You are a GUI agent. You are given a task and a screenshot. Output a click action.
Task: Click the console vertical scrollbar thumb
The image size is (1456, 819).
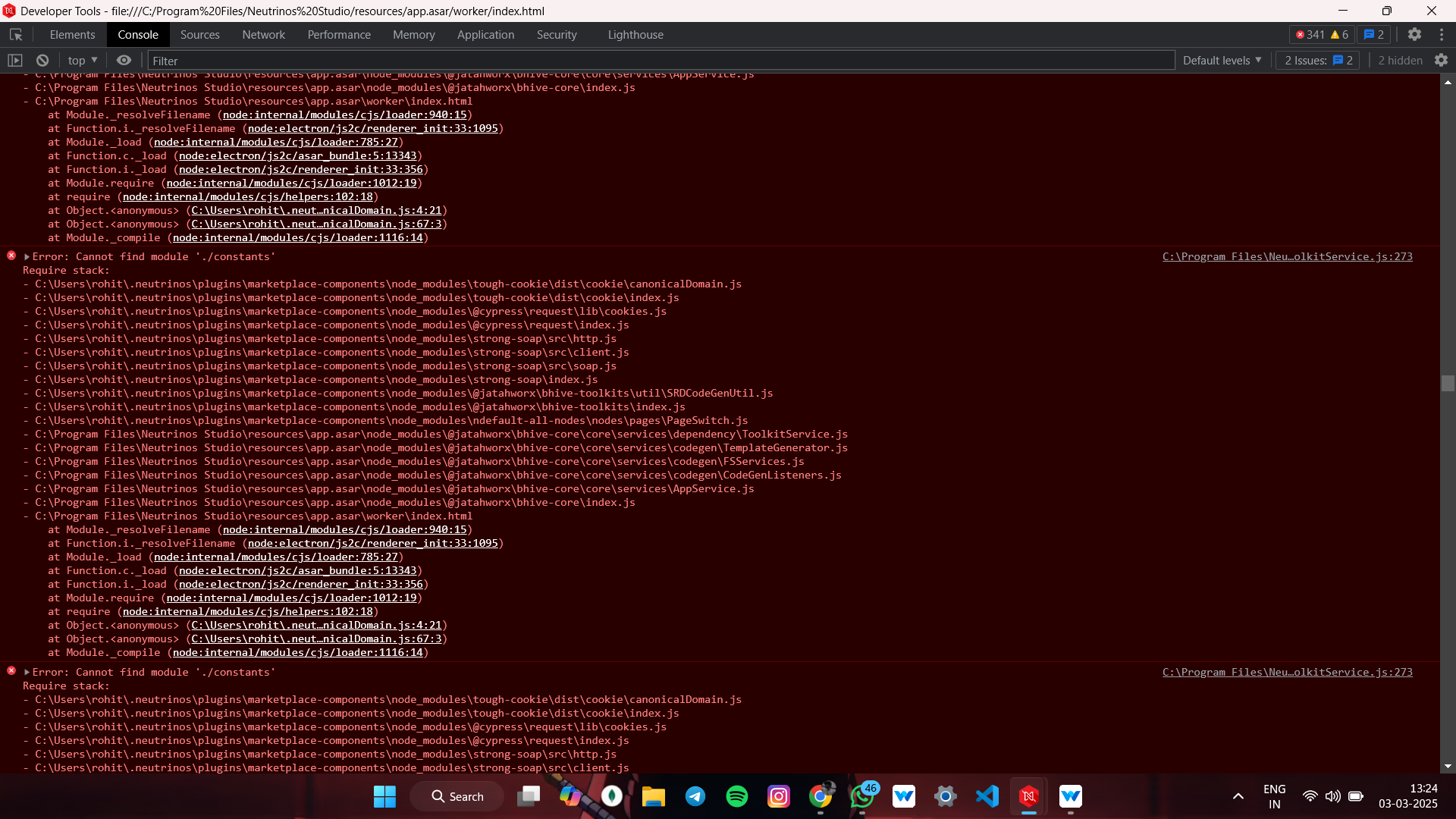point(1448,384)
